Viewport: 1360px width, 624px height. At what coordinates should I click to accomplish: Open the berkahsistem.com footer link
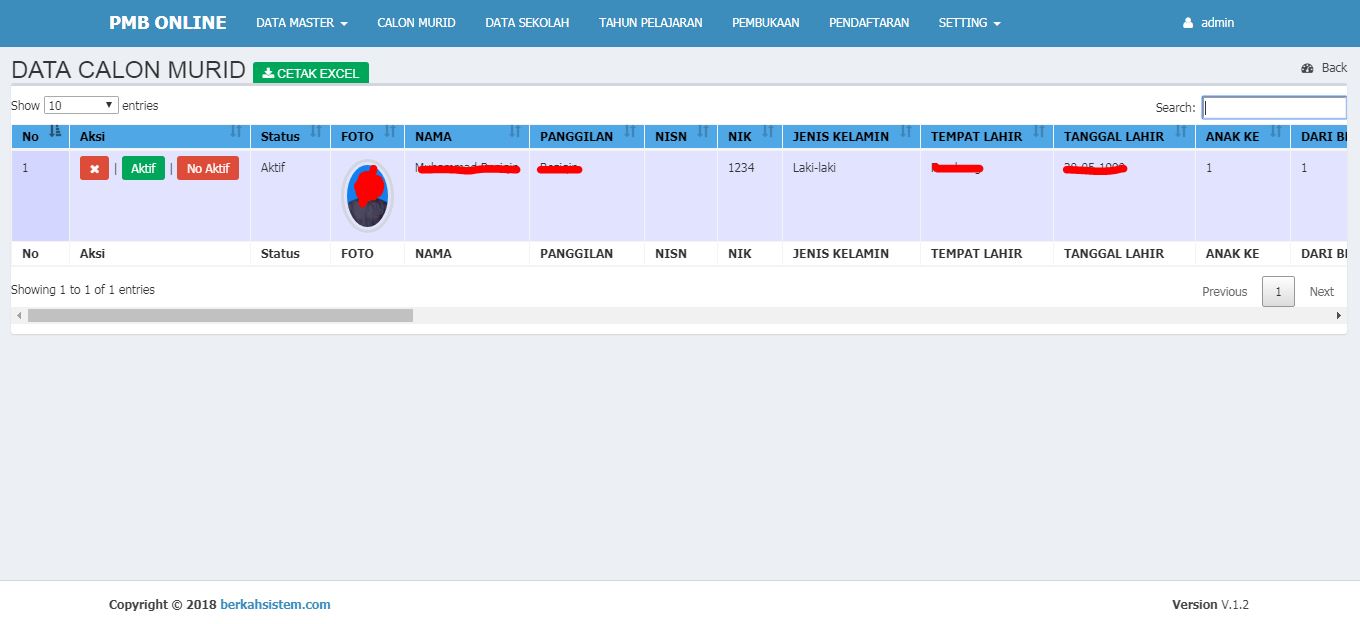click(275, 604)
